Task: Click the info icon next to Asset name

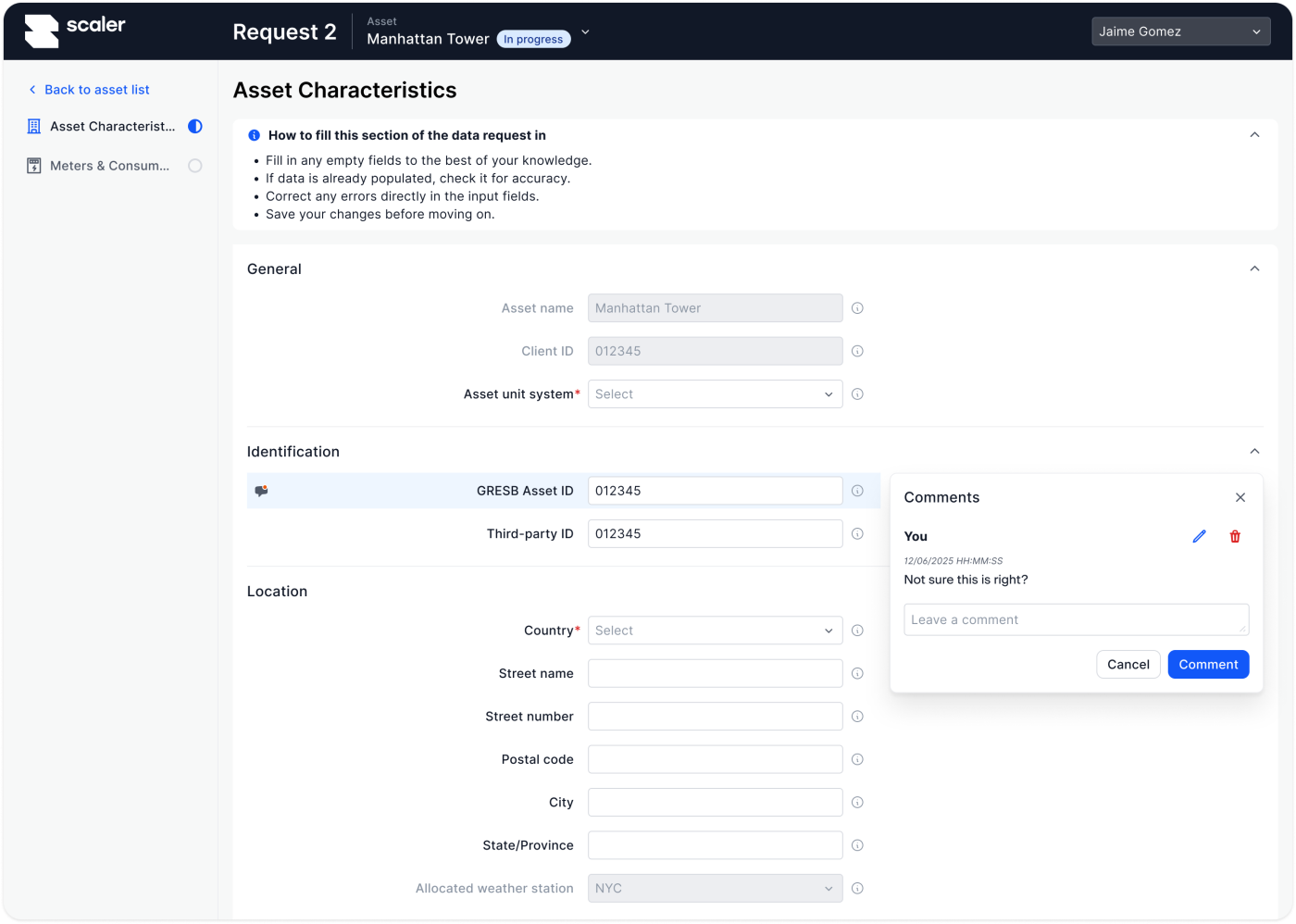Action: coord(857,308)
